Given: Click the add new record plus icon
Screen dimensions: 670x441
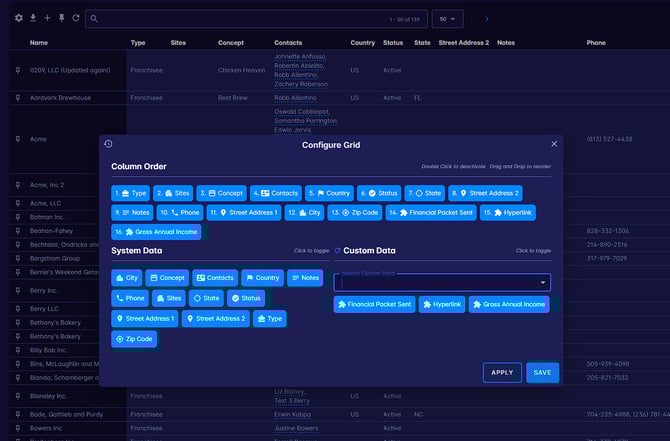Looking at the screenshot, I should point(46,18).
